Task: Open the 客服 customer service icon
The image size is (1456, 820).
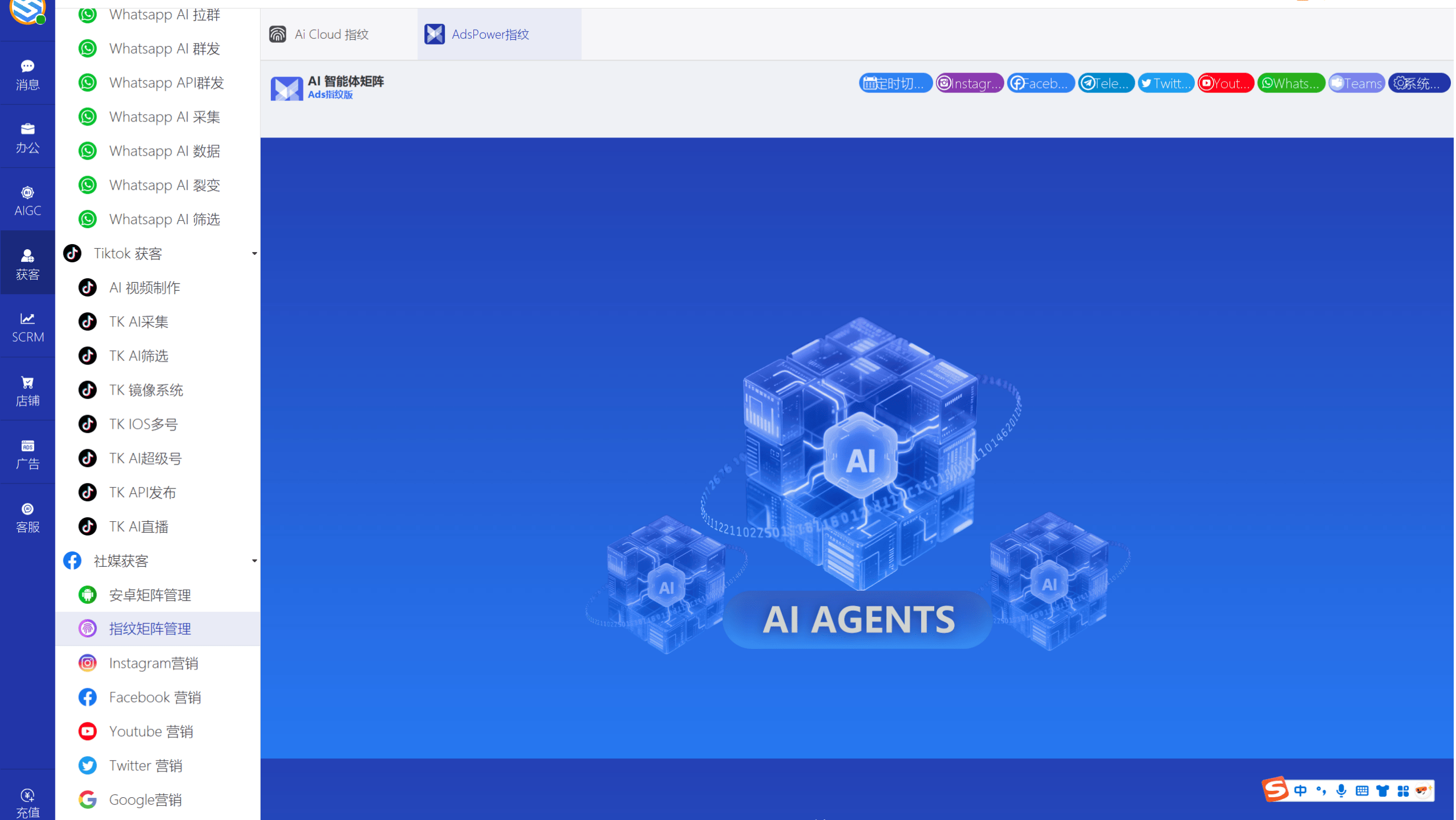Action: click(27, 517)
